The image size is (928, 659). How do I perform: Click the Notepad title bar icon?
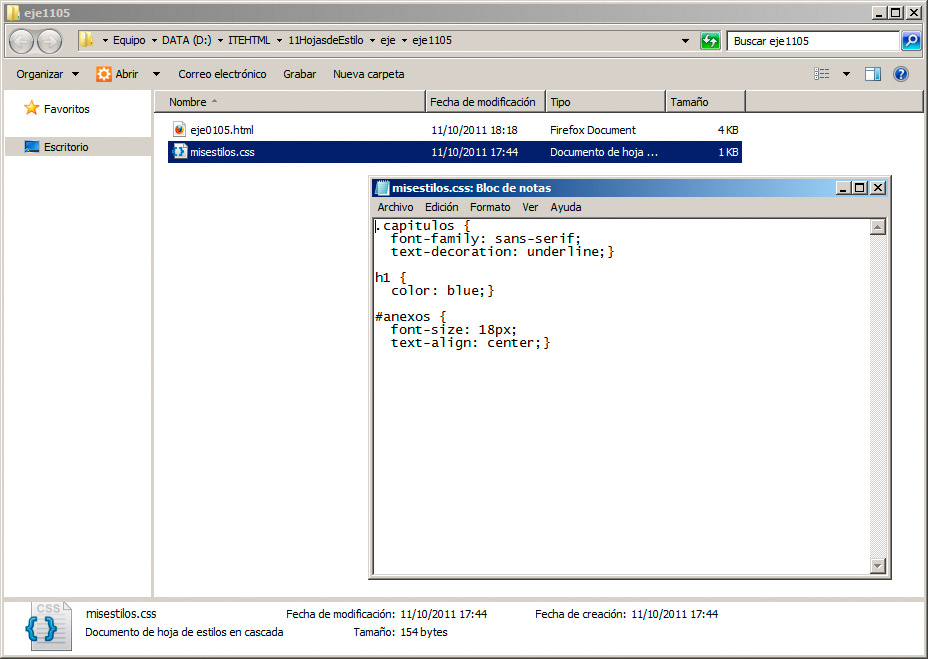[x=382, y=188]
